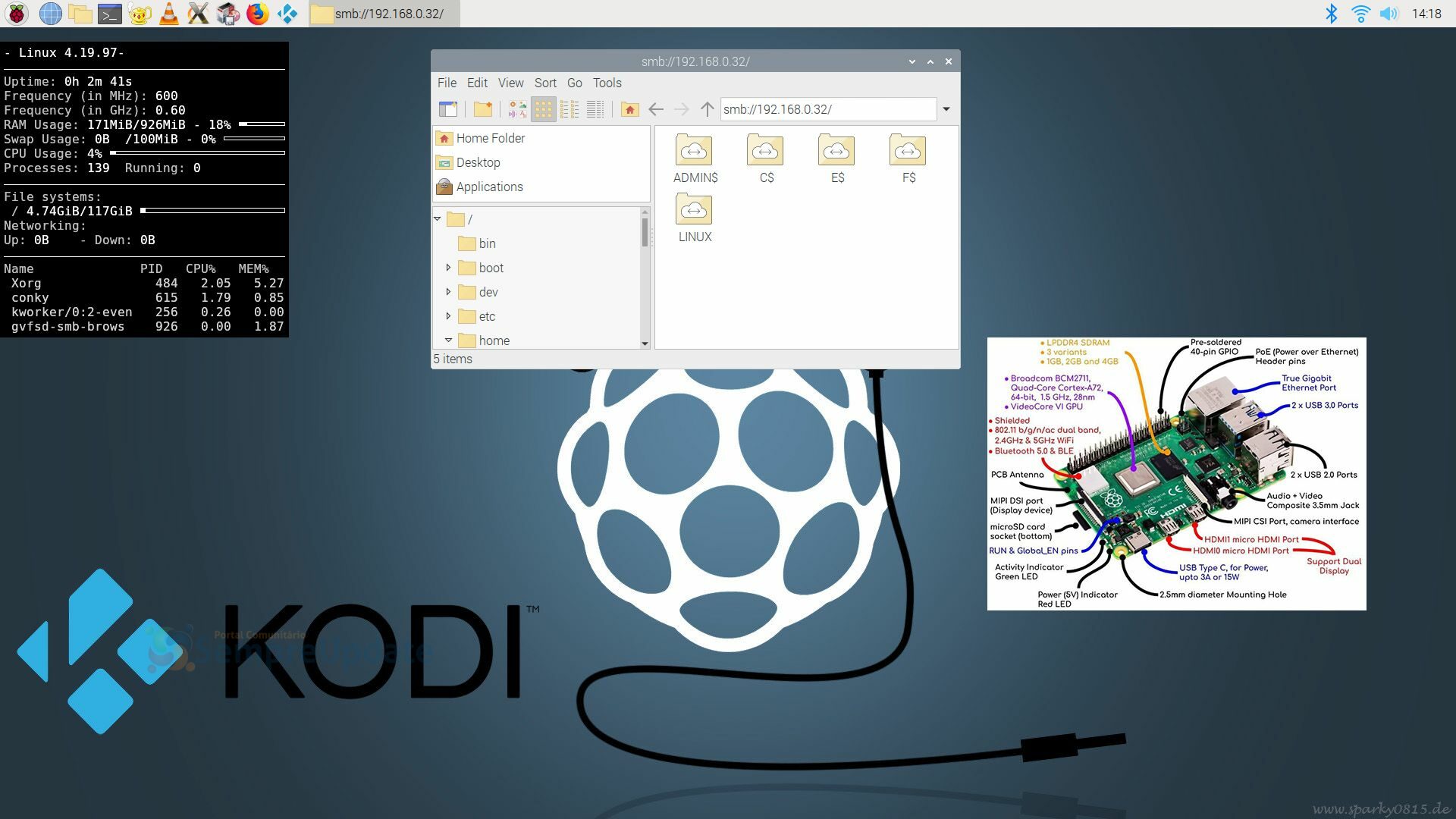
Task: Open the Raspberry Pi main menu
Action: coord(17,13)
